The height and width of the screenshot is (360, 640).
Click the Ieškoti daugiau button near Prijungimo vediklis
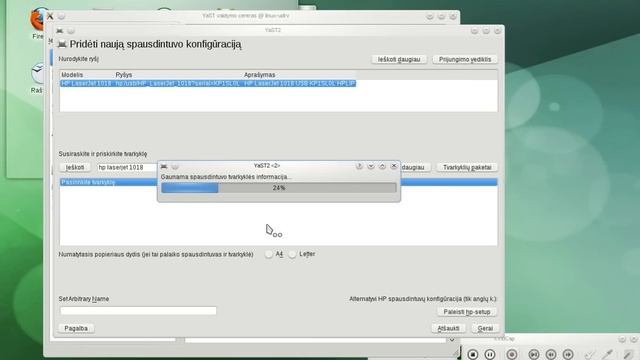click(399, 60)
